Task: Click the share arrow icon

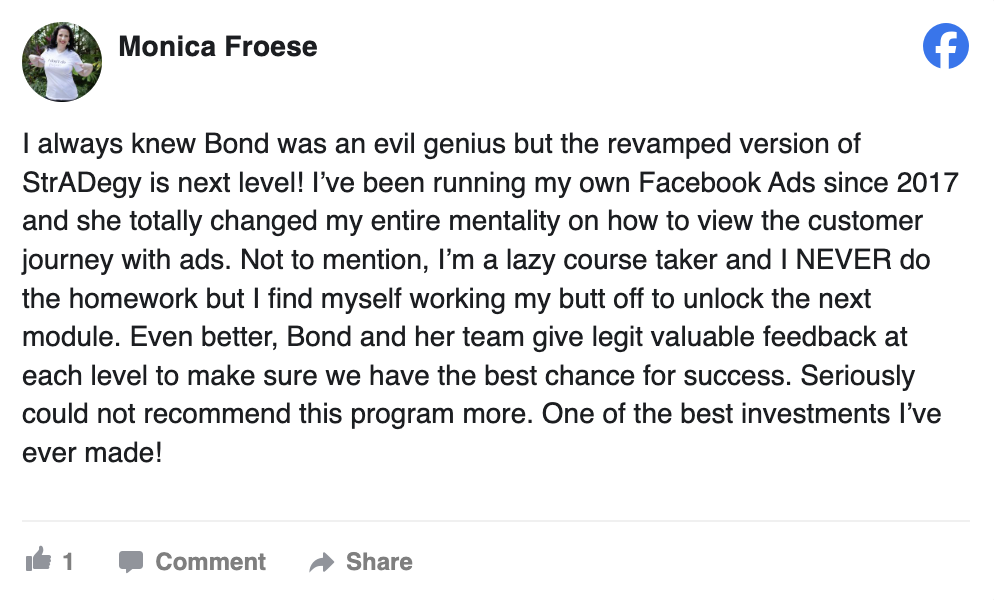Action: click(321, 562)
